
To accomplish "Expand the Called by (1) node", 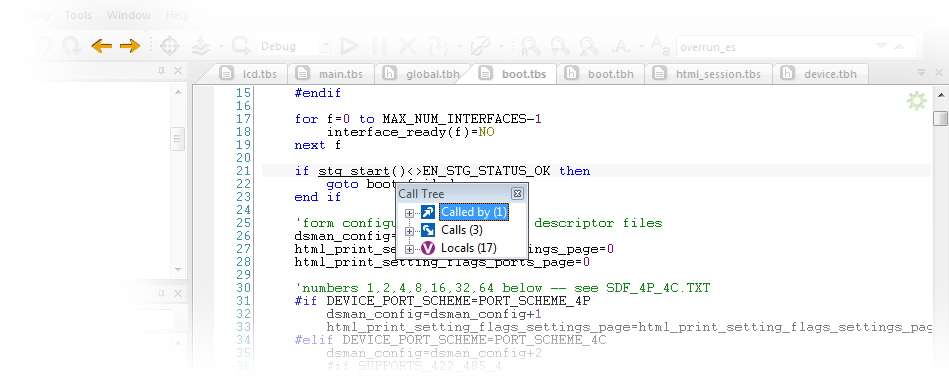I will click(410, 213).
